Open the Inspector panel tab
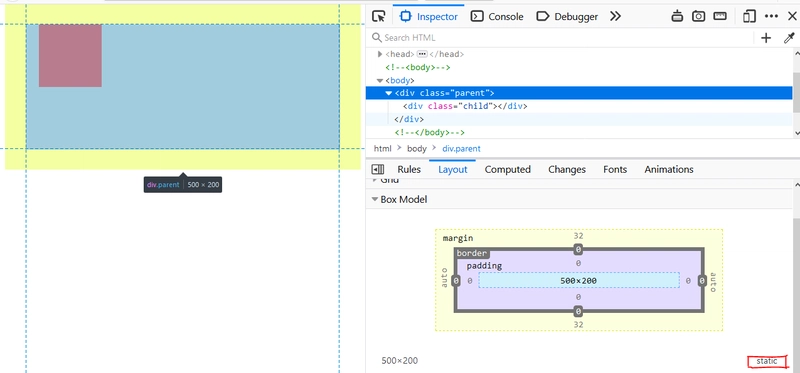This screenshot has height=373, width=800. click(x=429, y=16)
